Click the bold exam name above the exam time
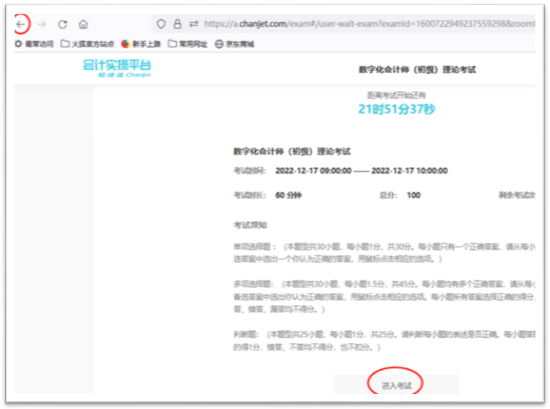550x409 pixels. tap(292, 151)
